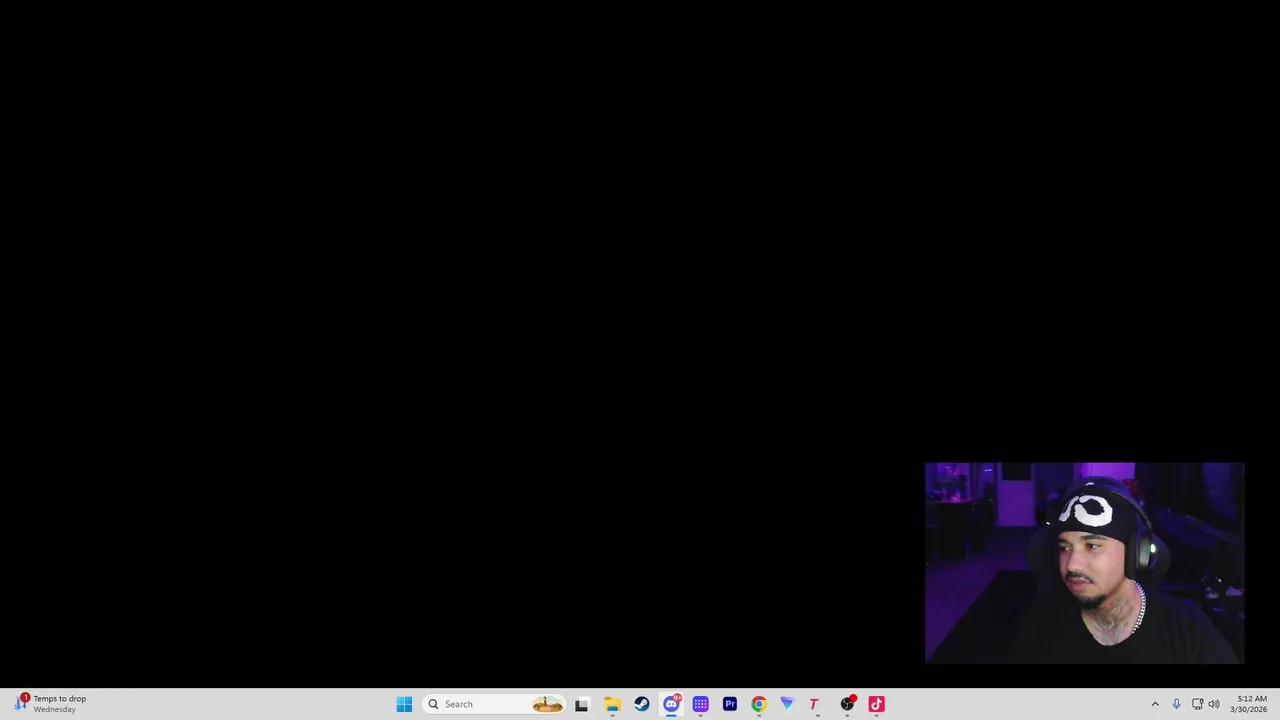Open Adobe Premiere Pro from the taskbar
The width and height of the screenshot is (1280, 720).
click(730, 704)
